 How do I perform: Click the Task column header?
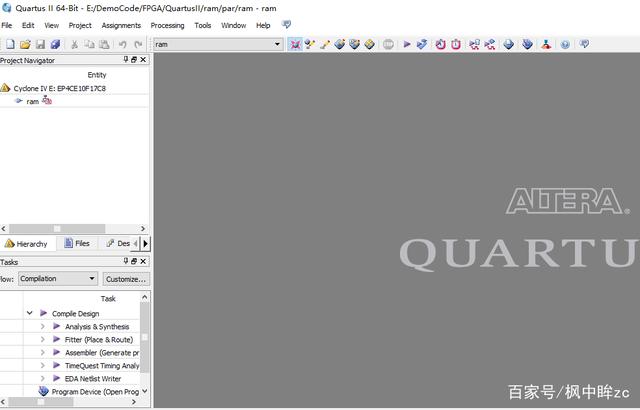click(108, 299)
